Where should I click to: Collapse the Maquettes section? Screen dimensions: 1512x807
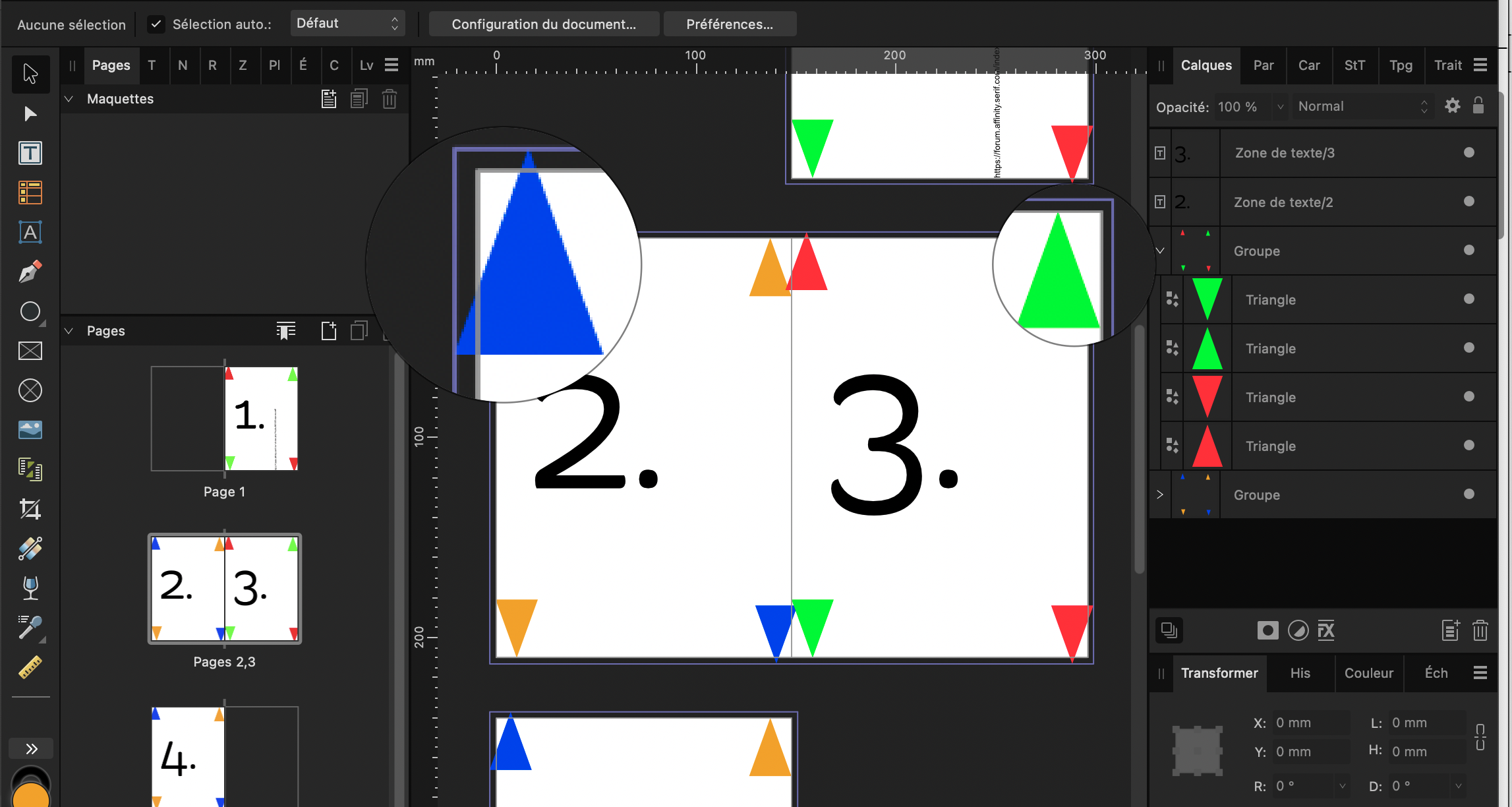pos(69,99)
